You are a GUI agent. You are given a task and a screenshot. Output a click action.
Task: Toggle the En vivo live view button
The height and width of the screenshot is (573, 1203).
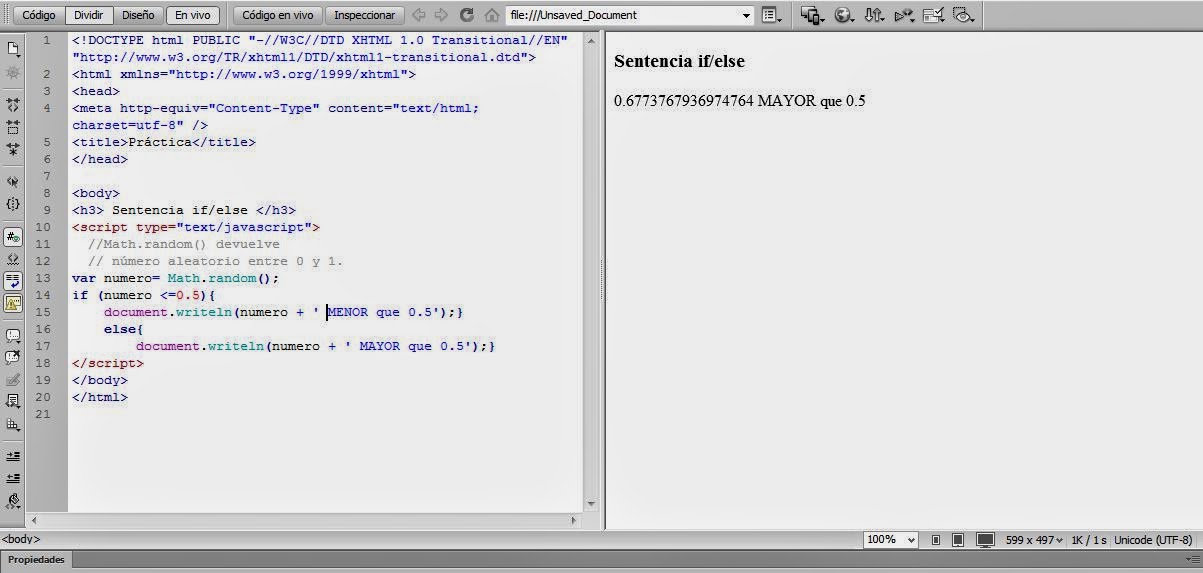(193, 15)
